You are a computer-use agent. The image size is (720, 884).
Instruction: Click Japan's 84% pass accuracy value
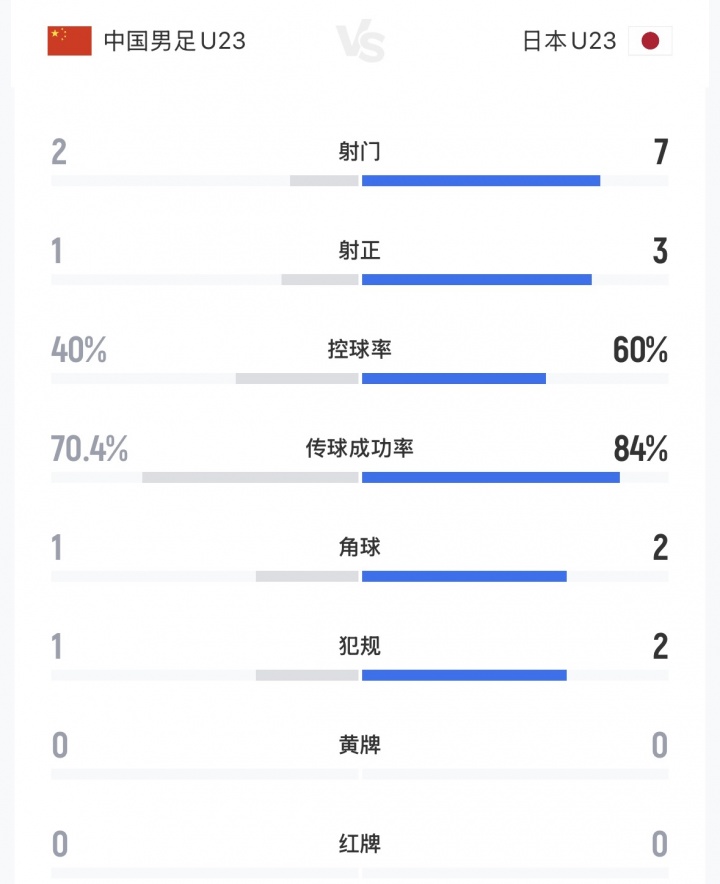[x=640, y=450]
